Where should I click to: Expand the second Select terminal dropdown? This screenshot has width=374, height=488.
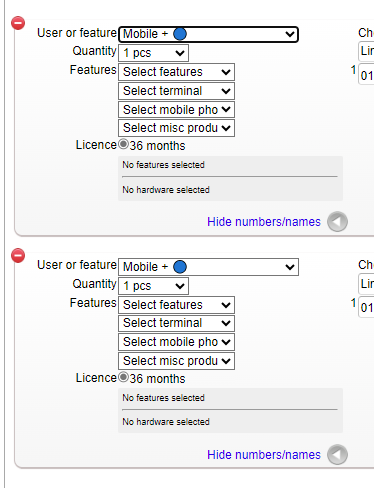(176, 323)
